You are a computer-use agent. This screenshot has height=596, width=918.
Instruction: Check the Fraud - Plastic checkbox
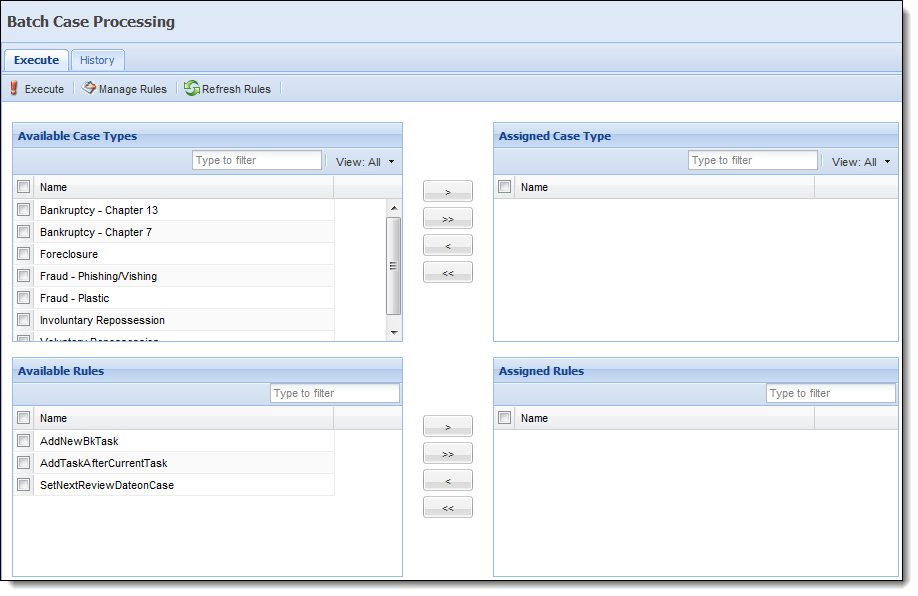pos(23,297)
